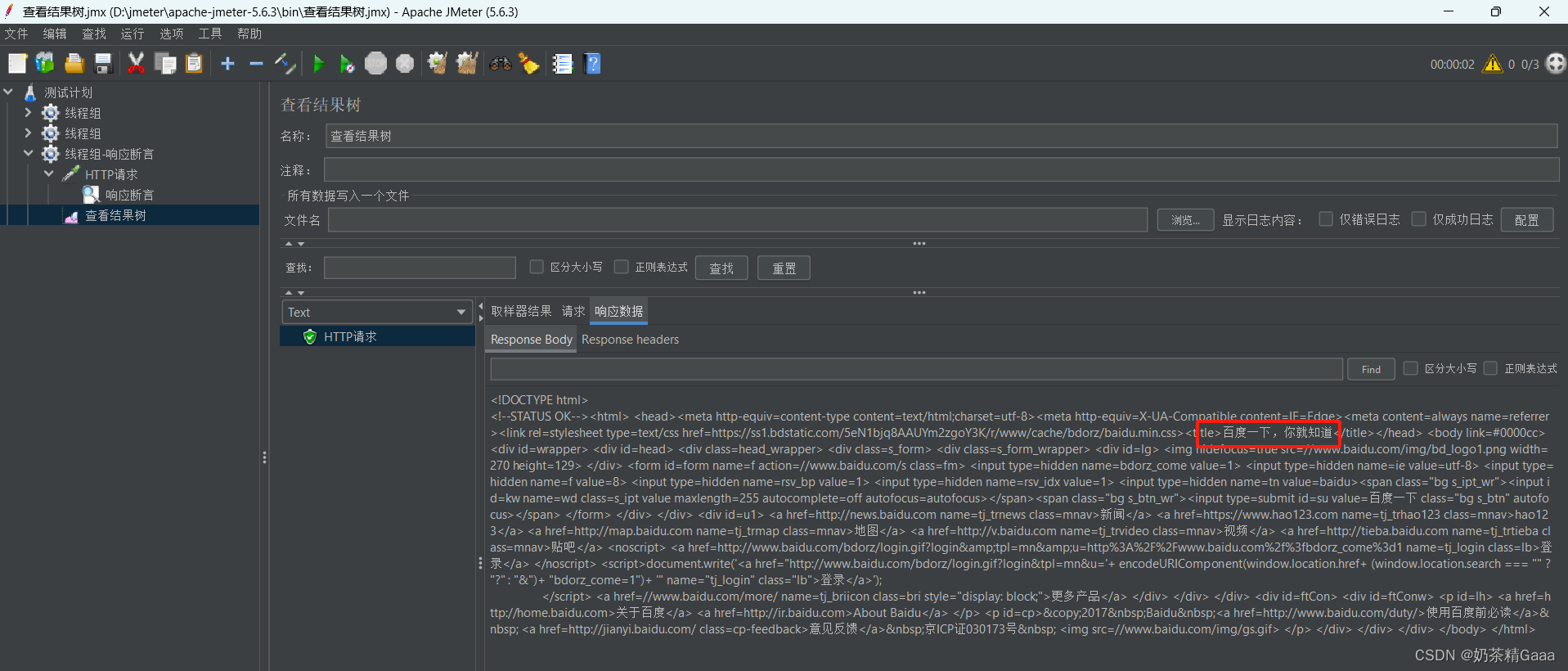The width and height of the screenshot is (1568, 671).
Task: Toggle the 仅错误日志 checkbox
Action: 1326,219
